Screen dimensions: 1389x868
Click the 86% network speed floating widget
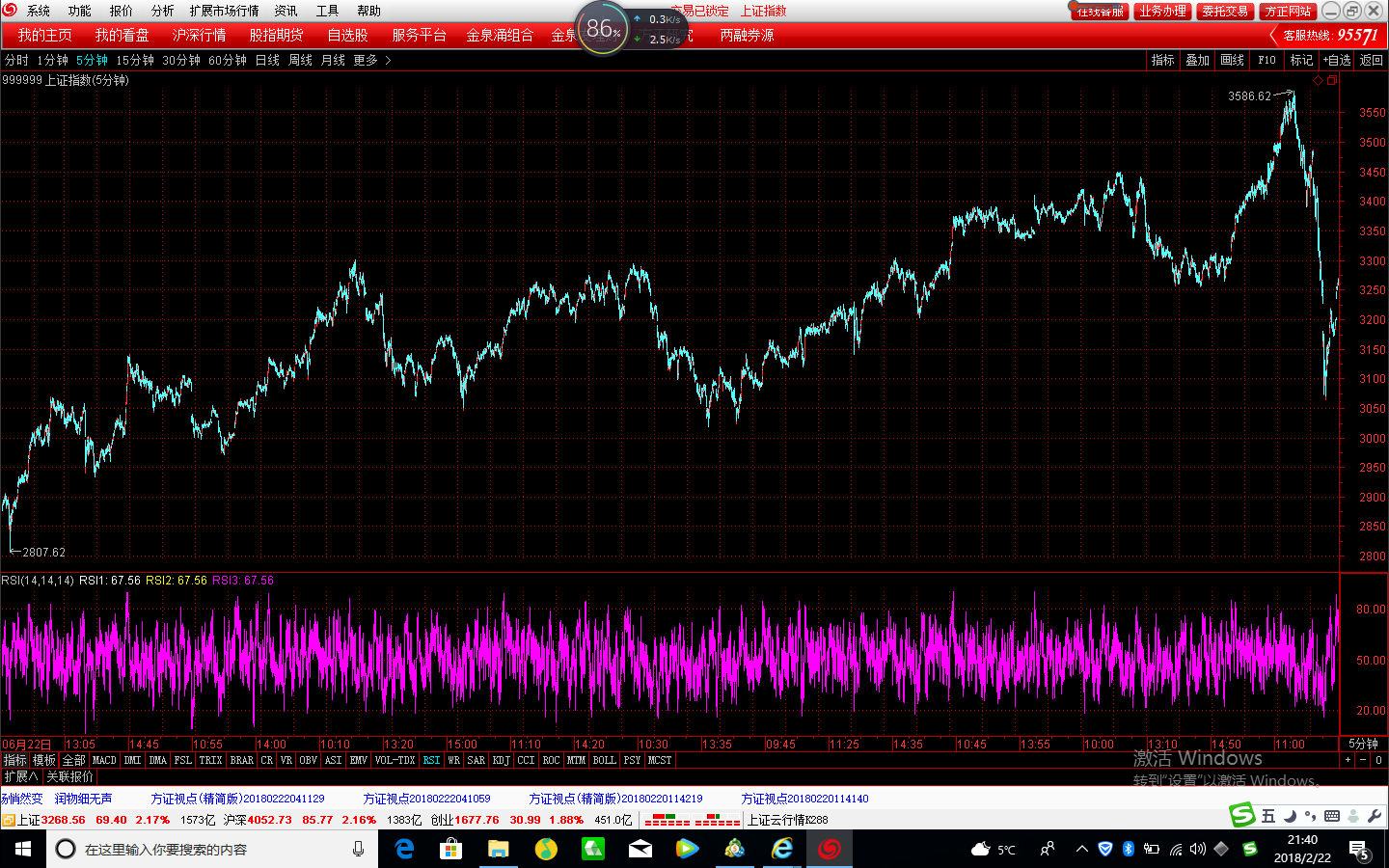(603, 29)
